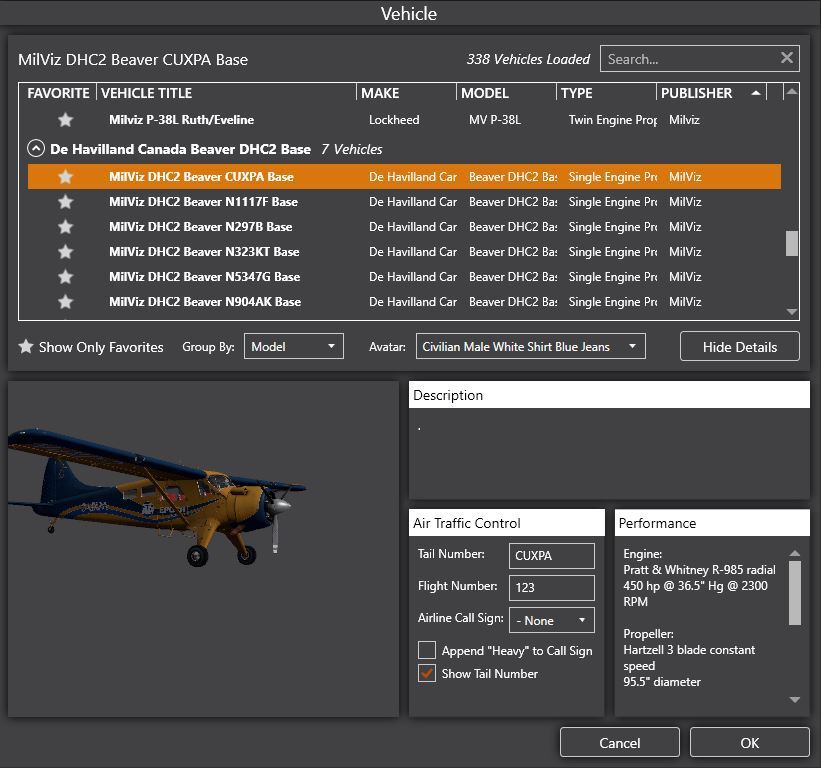Toggle favorite star for N1117F Base row
821x768 pixels.
click(x=65, y=202)
